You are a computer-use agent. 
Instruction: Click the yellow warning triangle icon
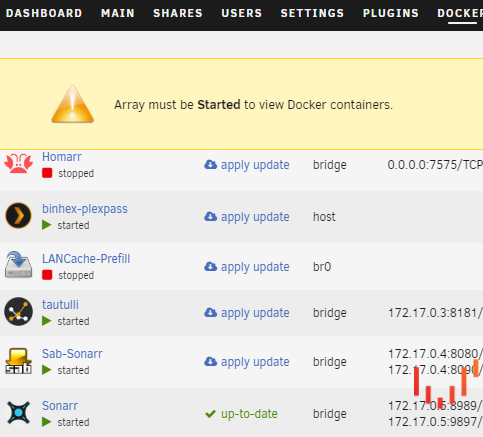[72, 104]
